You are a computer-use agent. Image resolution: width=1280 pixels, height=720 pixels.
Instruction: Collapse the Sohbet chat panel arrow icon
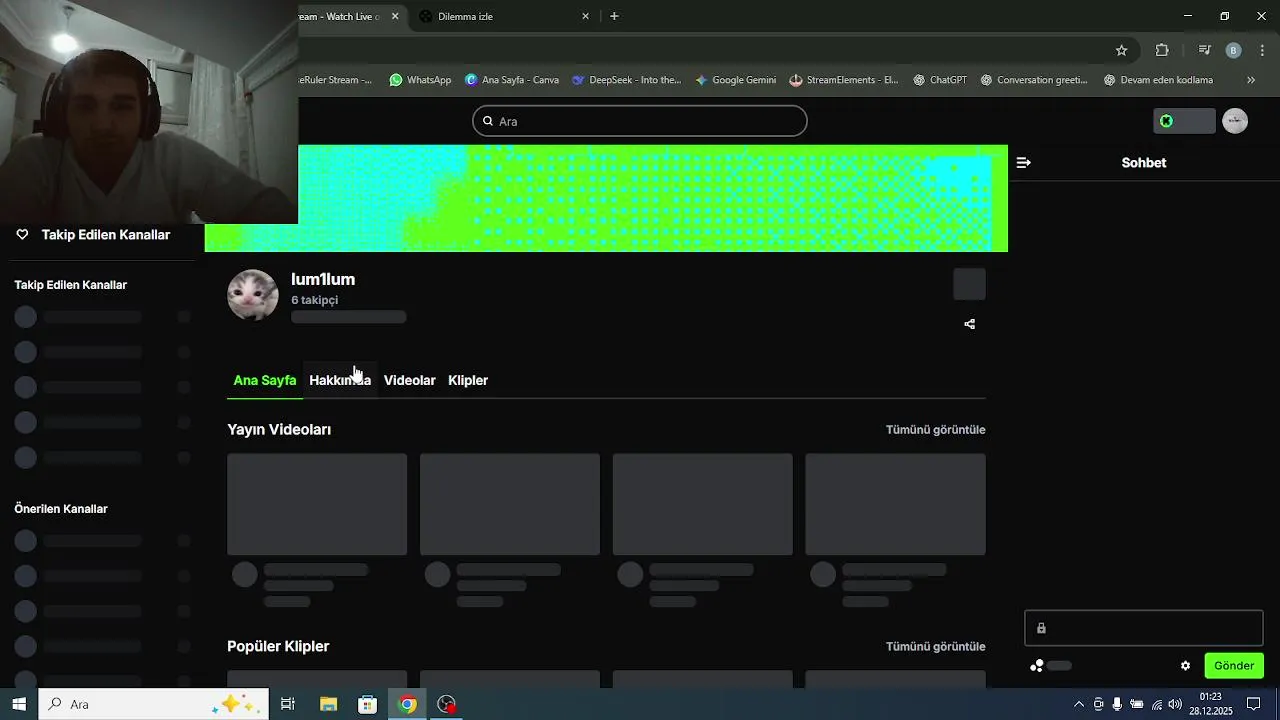coord(1023,162)
